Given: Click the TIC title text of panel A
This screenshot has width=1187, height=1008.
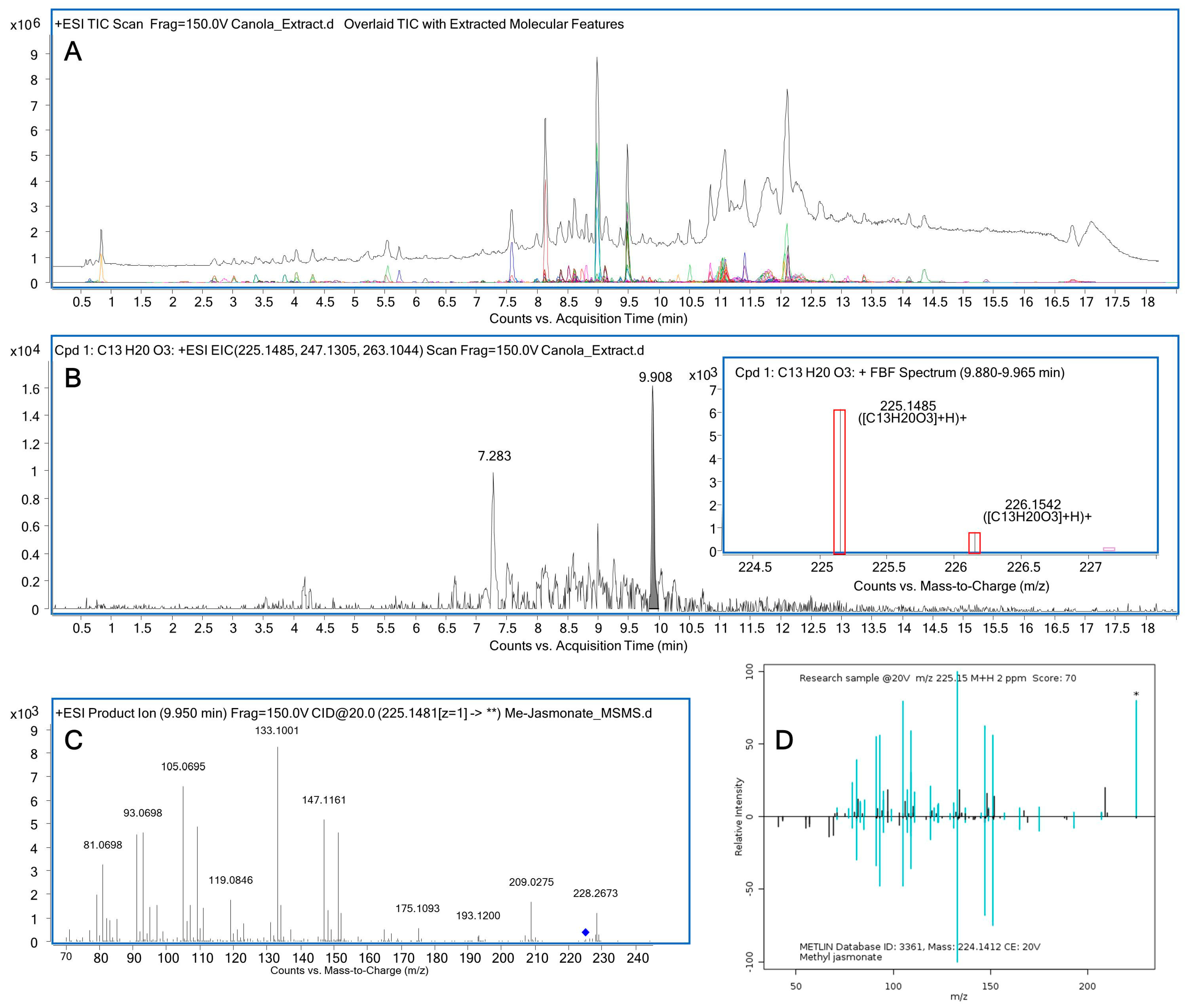Looking at the screenshot, I should click(x=338, y=24).
